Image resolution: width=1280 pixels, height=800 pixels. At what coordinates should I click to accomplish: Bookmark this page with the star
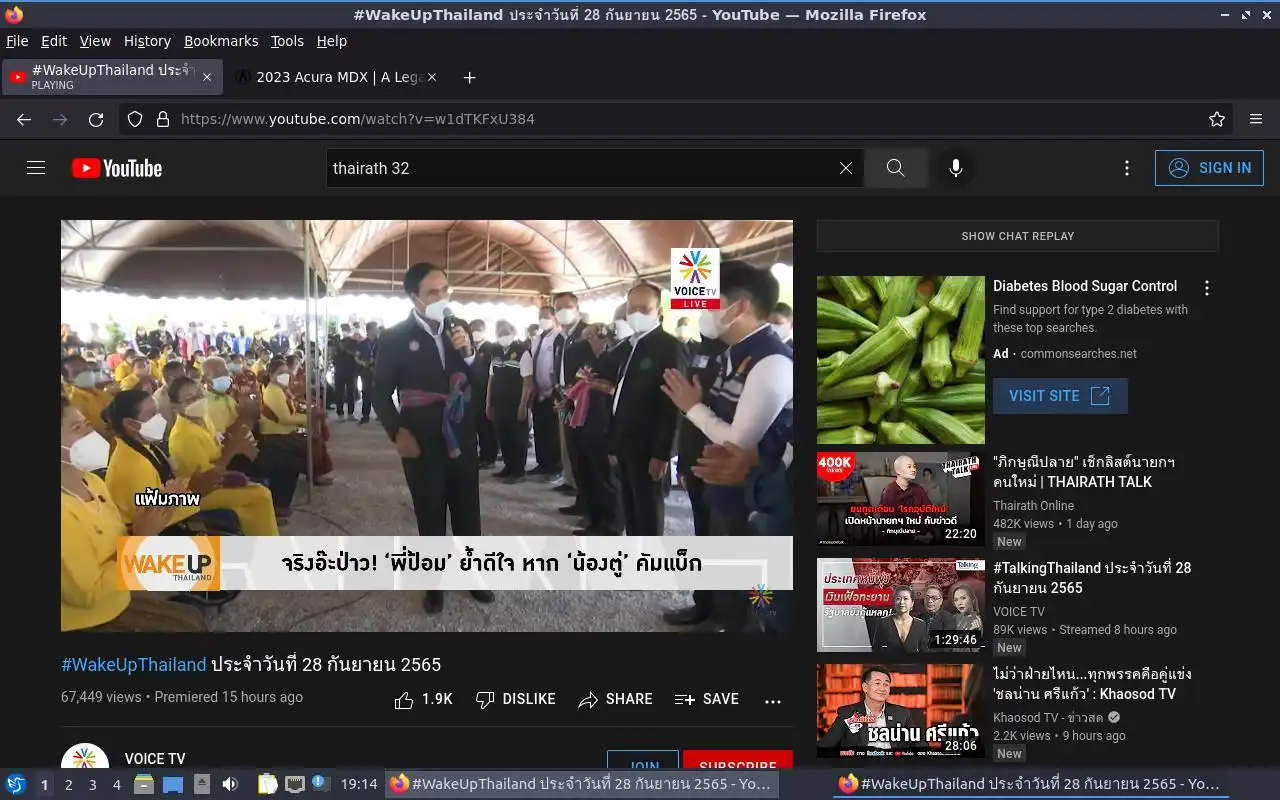[x=1217, y=119]
